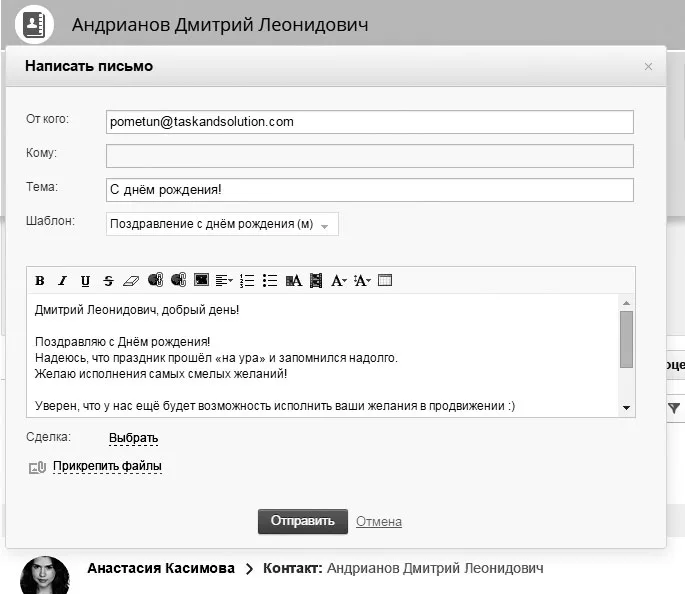Toggle bold formatting in editor toolbar

click(40, 280)
